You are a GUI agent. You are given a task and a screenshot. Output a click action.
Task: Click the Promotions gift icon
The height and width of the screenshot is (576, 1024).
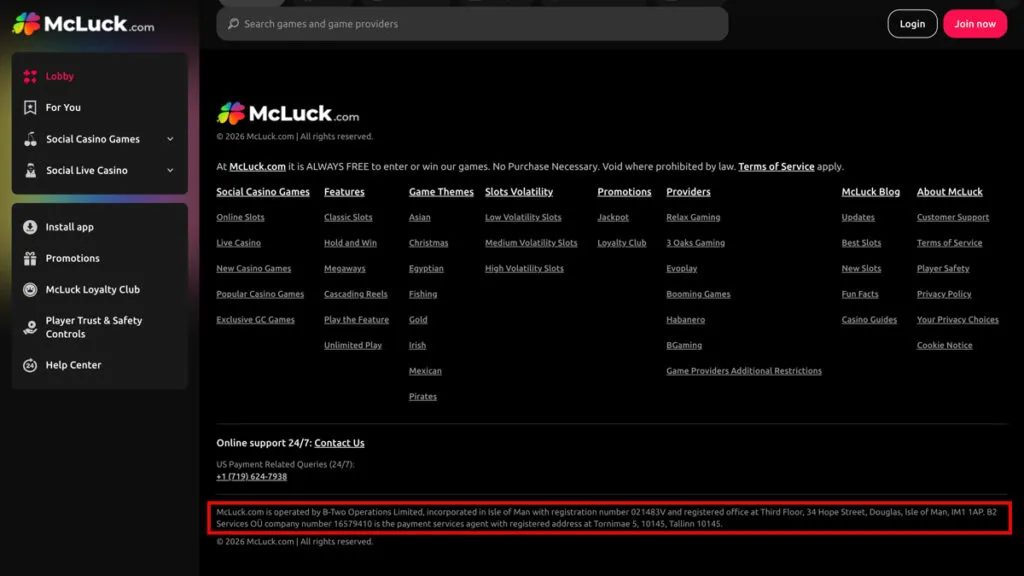coord(30,259)
